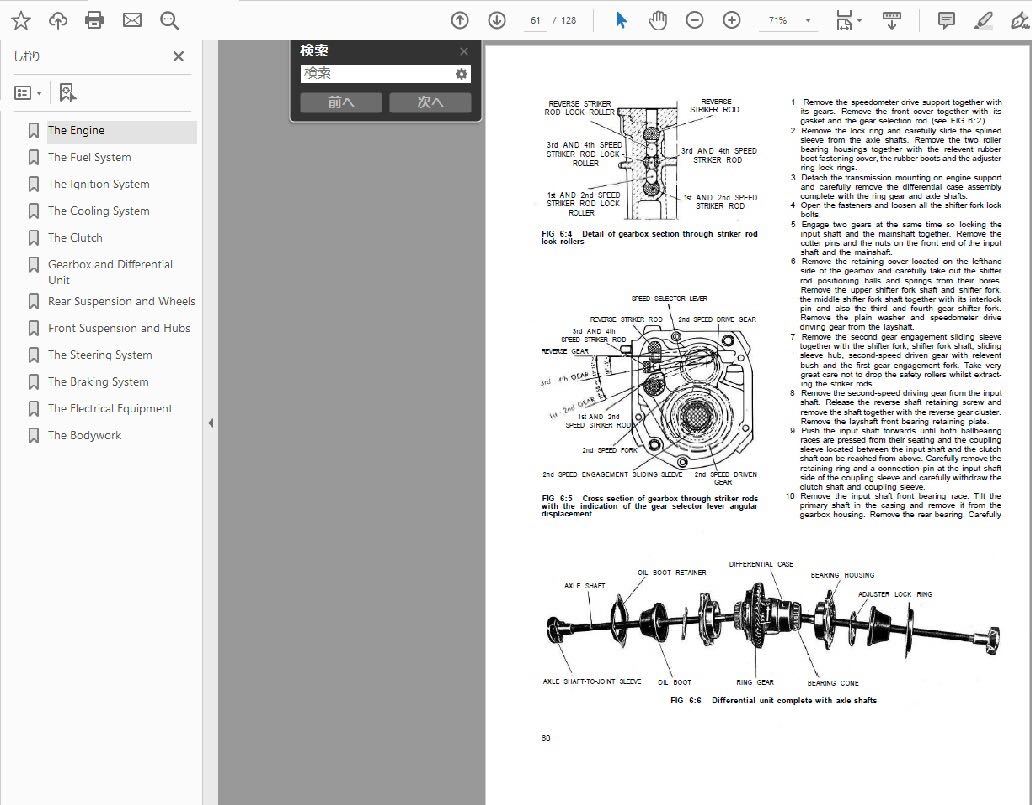Go to previous page with up arrow
This screenshot has height=805, width=1032.
(x=459, y=21)
